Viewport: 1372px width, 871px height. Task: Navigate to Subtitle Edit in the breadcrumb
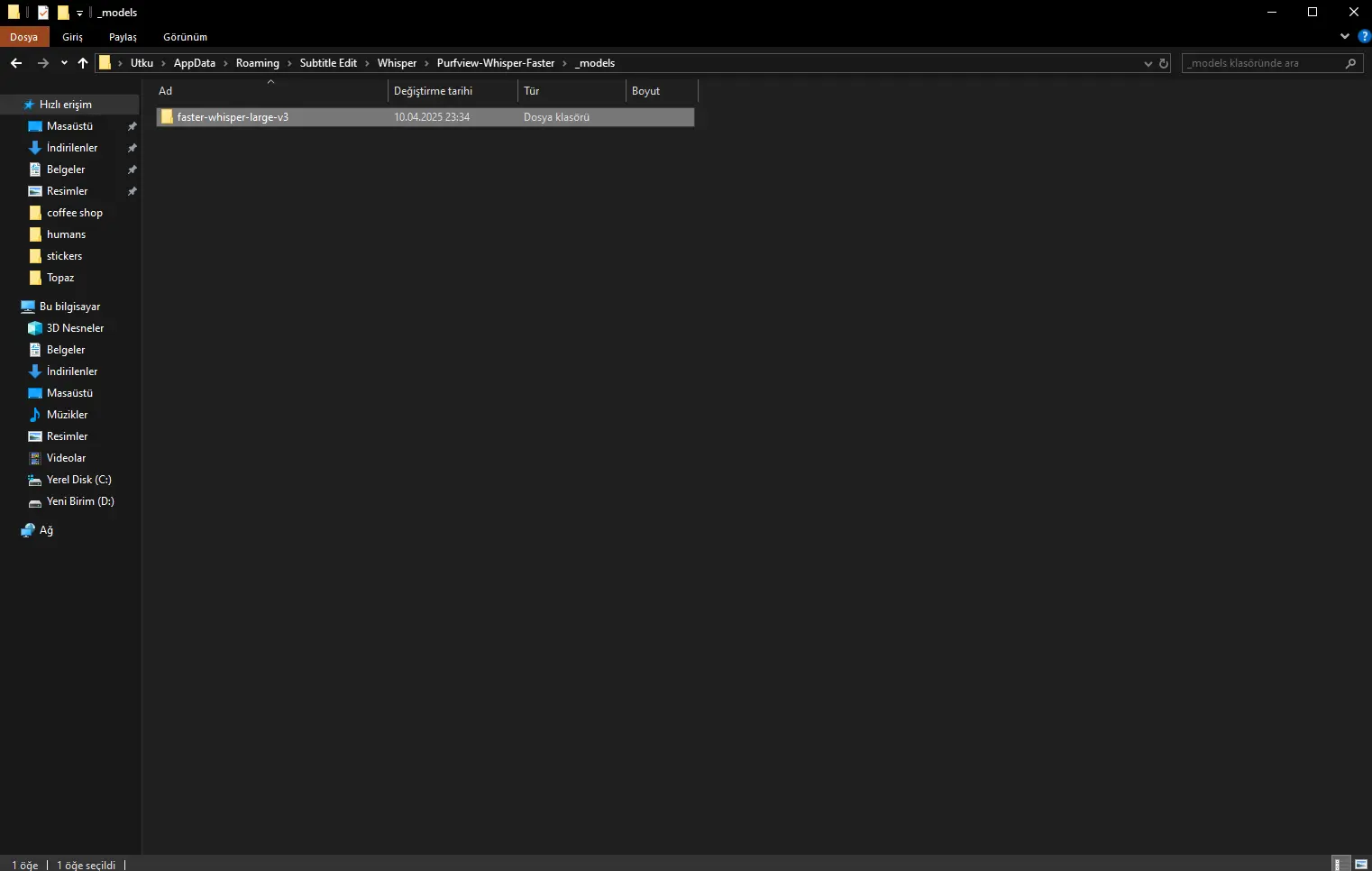click(x=328, y=63)
